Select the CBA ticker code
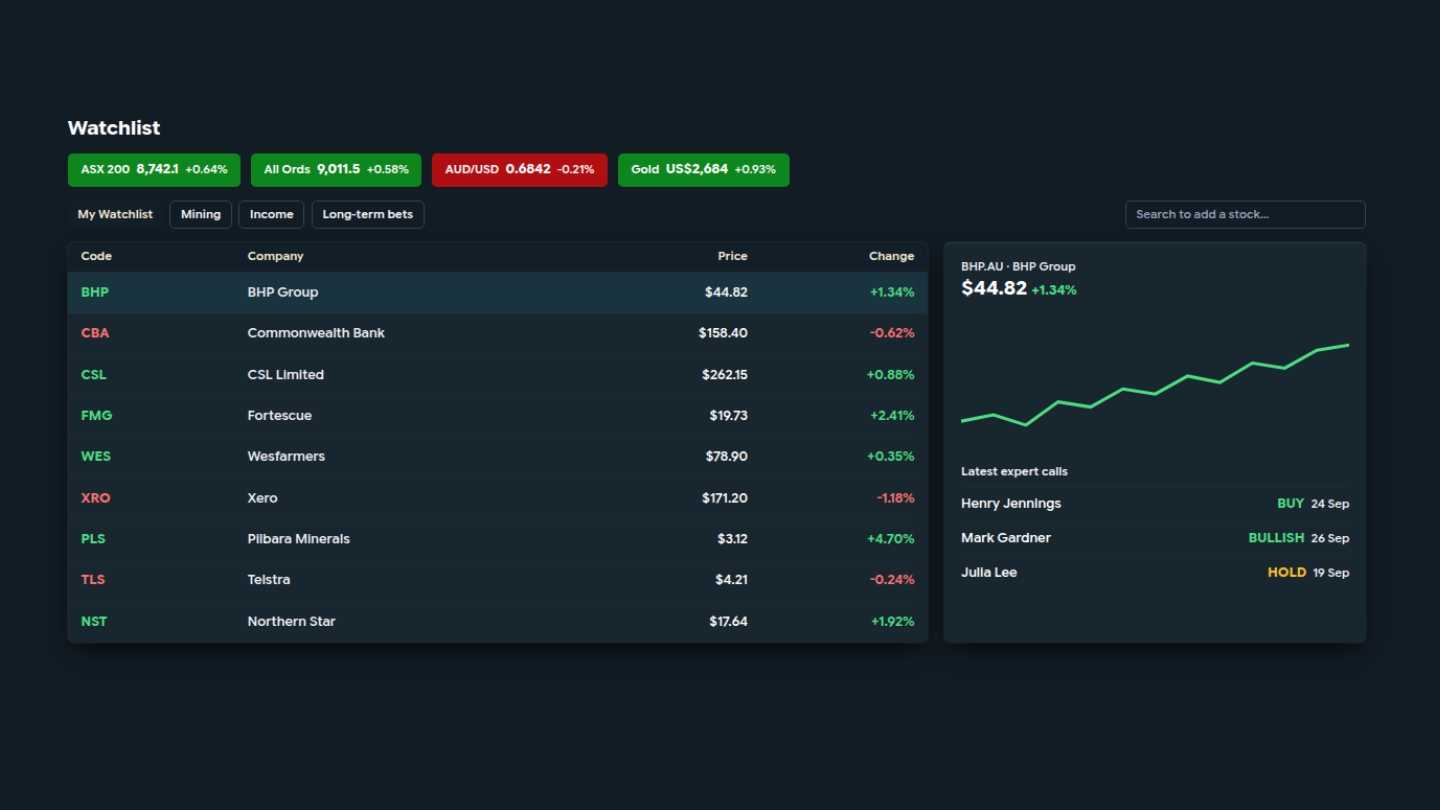Image resolution: width=1440 pixels, height=810 pixels. coord(95,333)
